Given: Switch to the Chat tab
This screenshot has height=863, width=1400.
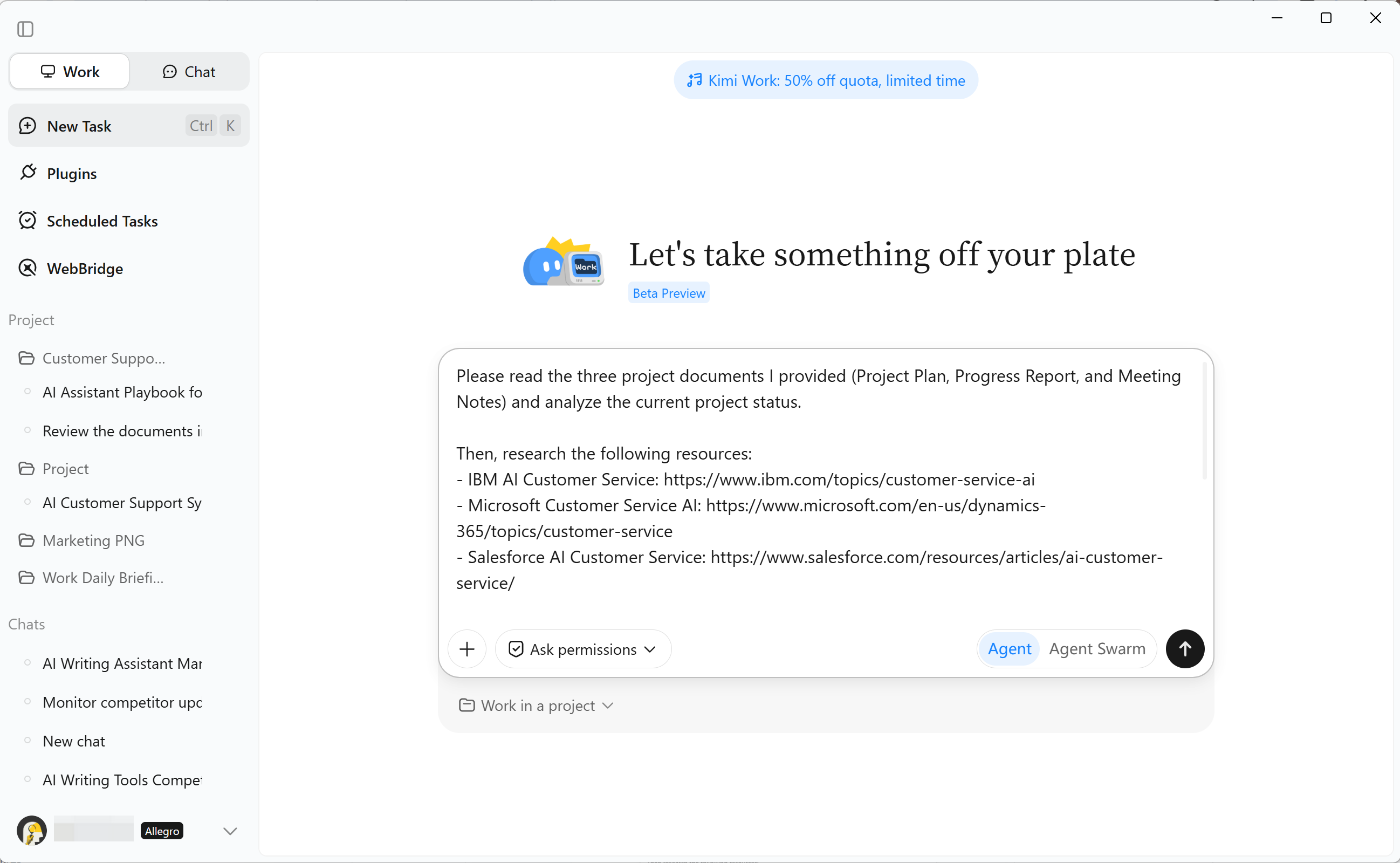Looking at the screenshot, I should (189, 71).
